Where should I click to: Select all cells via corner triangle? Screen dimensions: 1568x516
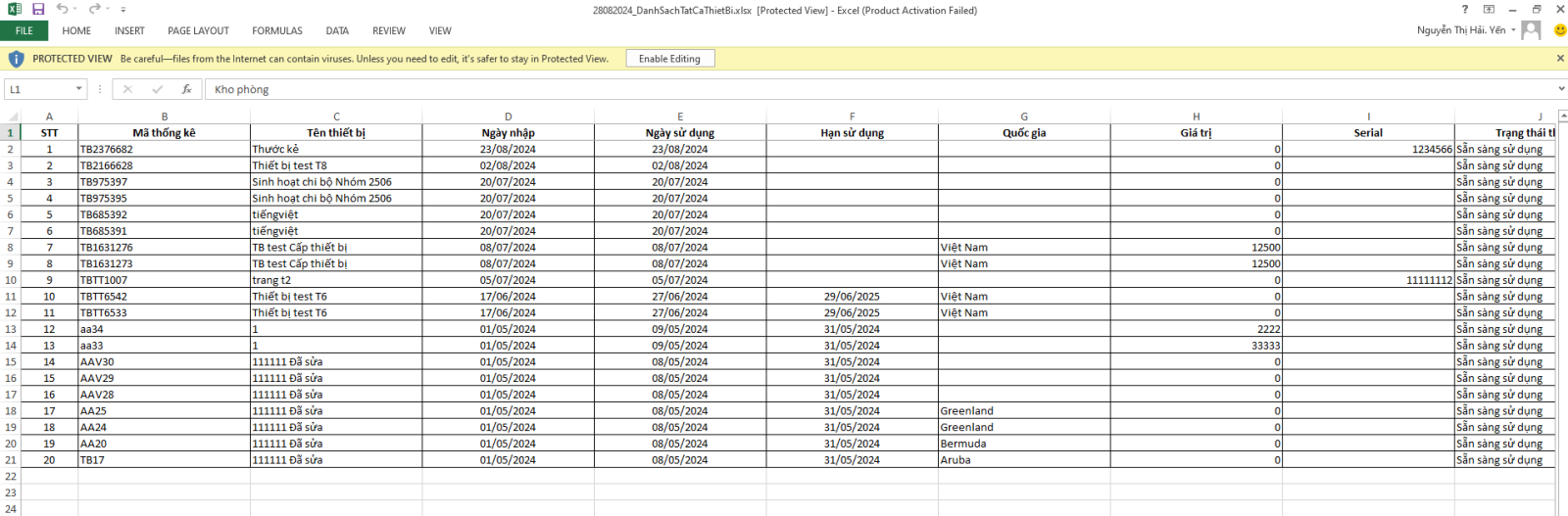click(x=11, y=117)
